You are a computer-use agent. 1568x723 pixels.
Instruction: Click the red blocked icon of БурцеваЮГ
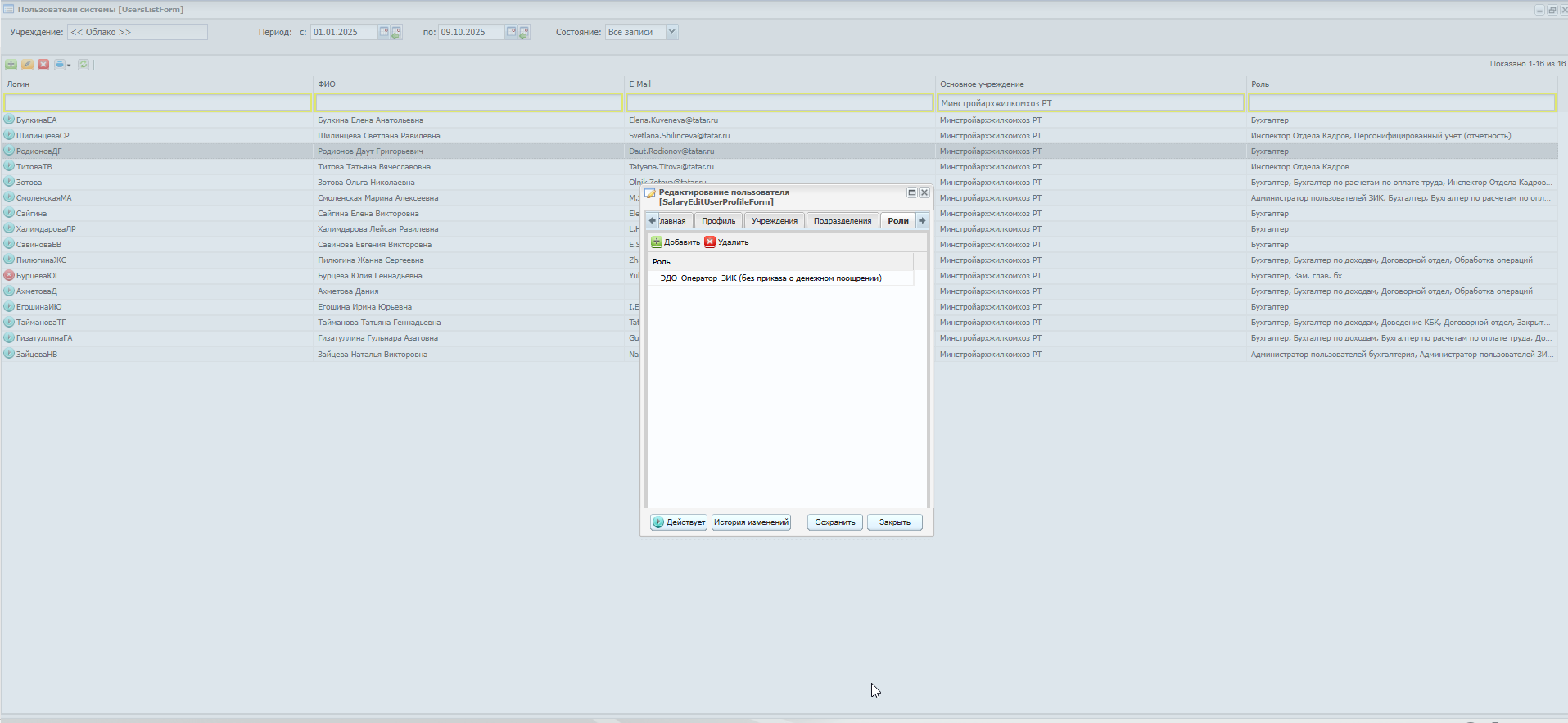(9, 275)
